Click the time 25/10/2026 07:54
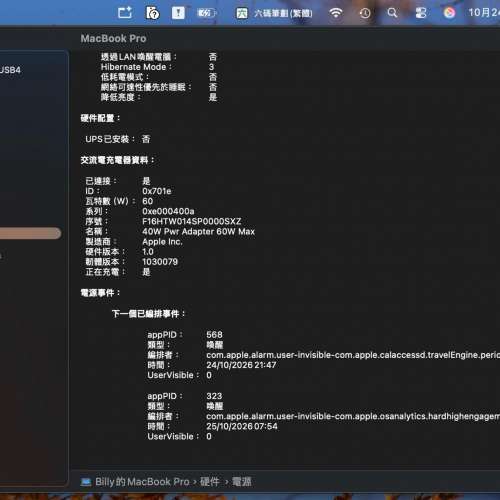This screenshot has width=500, height=500. click(x=242, y=426)
